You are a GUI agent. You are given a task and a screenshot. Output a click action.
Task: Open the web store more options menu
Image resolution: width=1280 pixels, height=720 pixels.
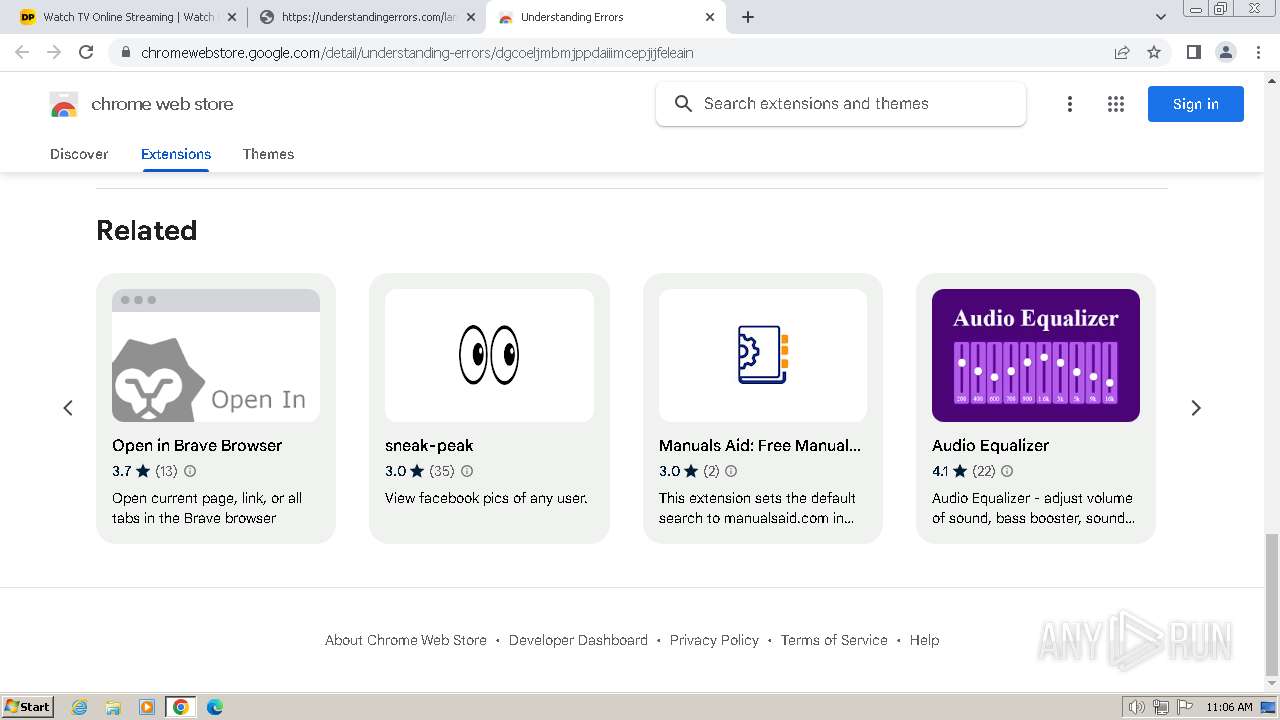pos(1069,104)
